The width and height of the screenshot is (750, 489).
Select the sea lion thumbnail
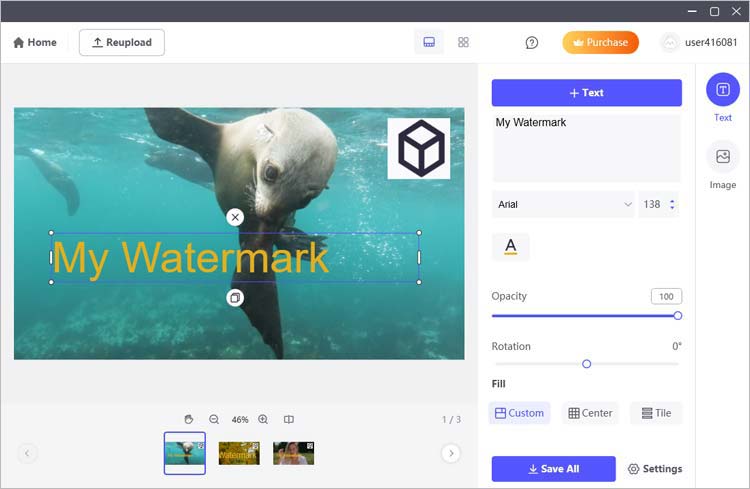click(185, 453)
